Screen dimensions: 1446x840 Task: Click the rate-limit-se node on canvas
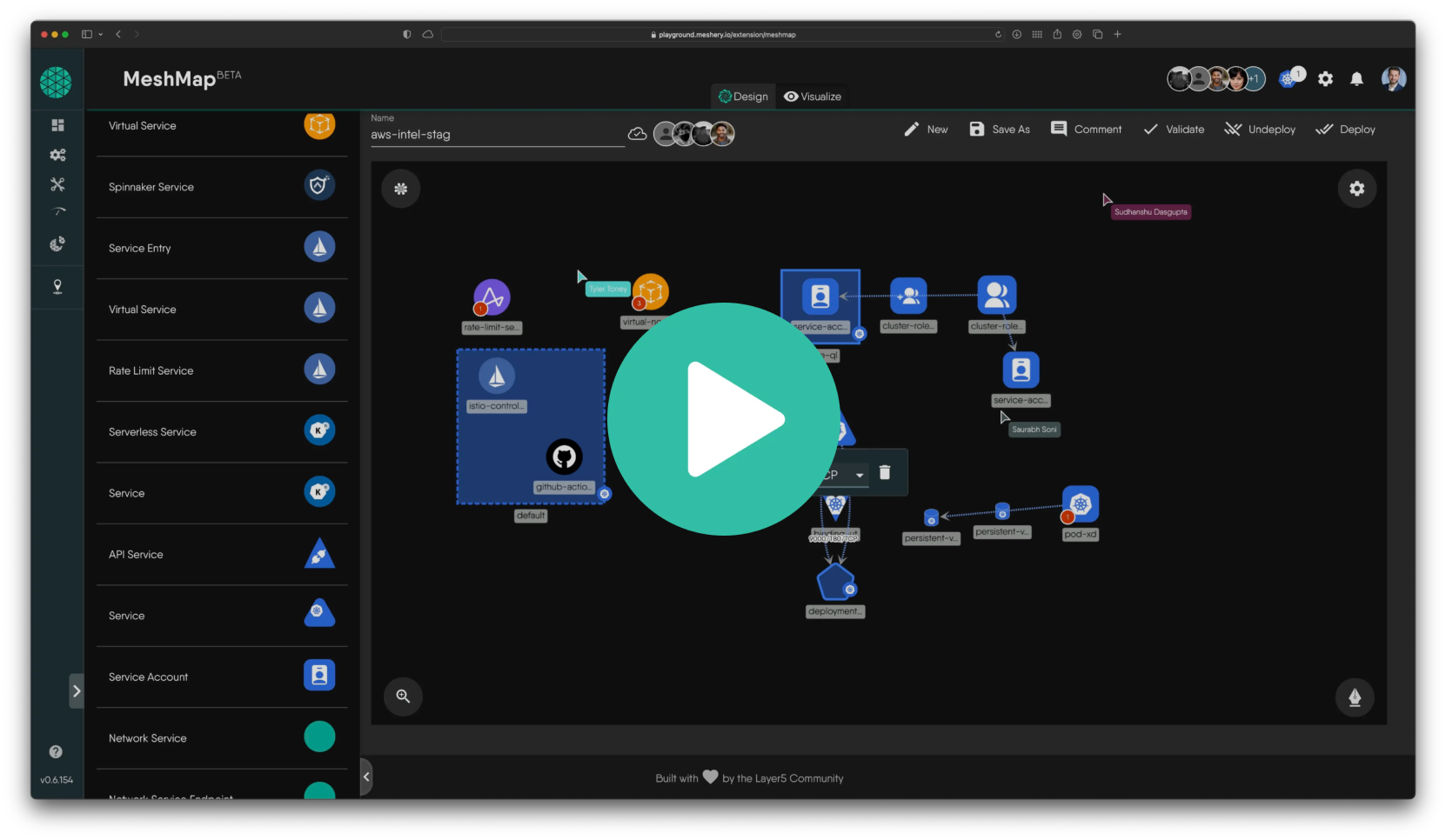tap(492, 298)
